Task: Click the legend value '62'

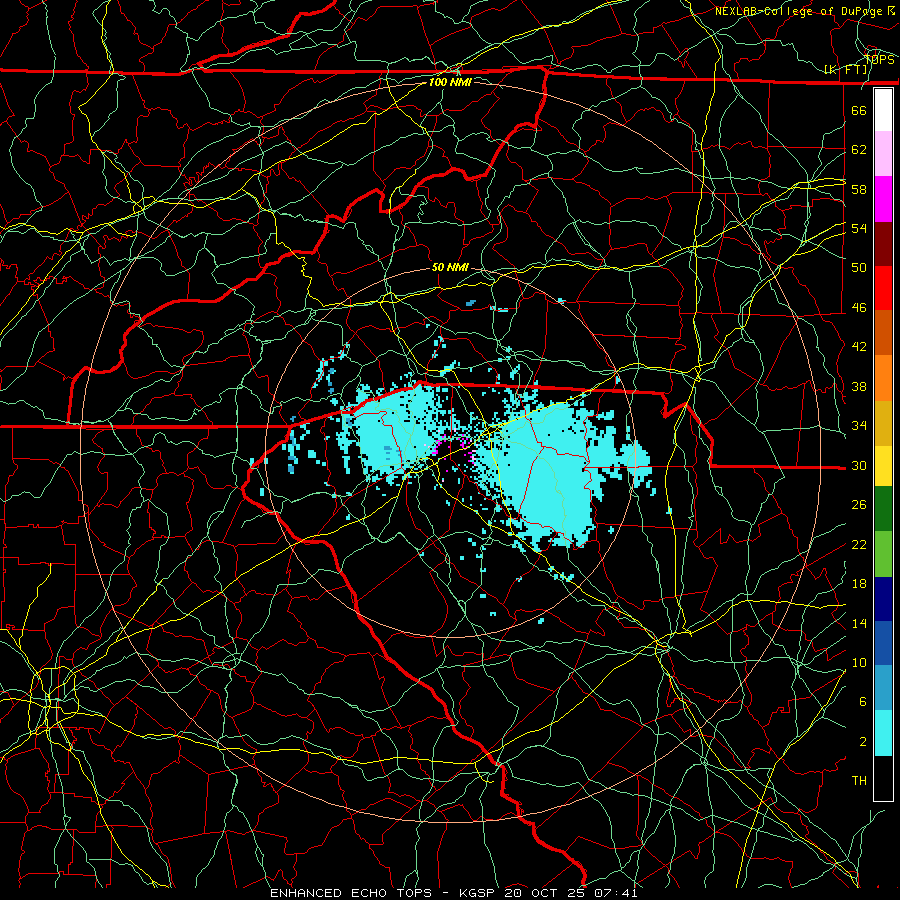Action: (859, 150)
